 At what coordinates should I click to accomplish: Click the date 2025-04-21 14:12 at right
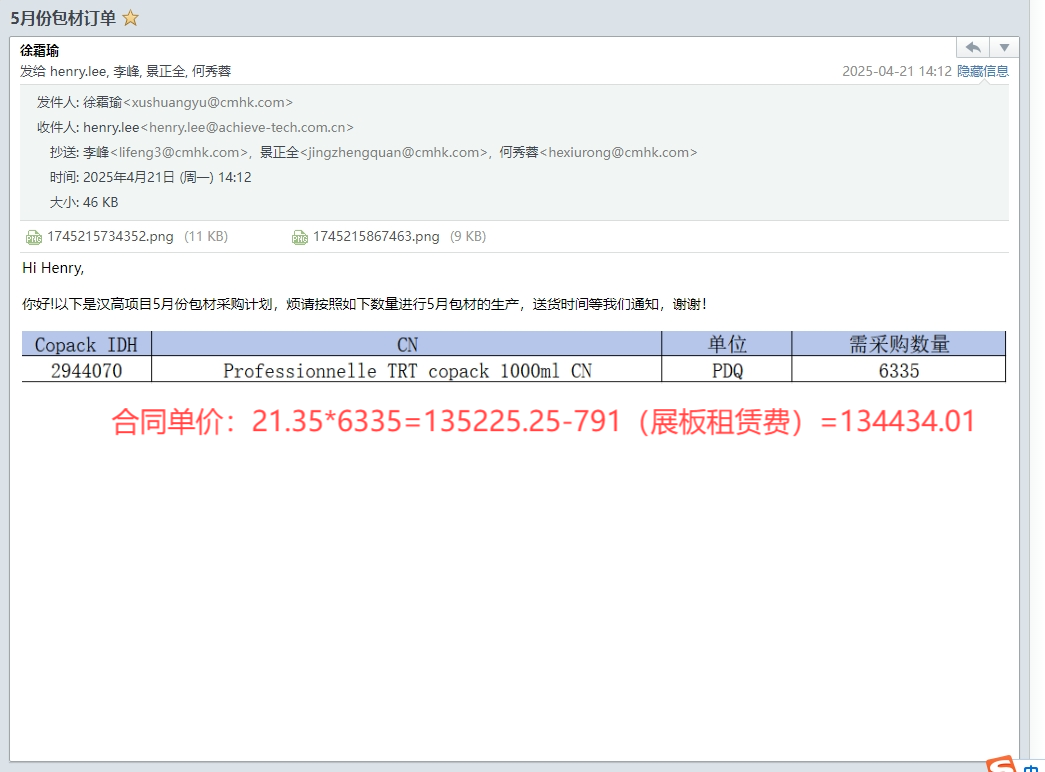tap(896, 71)
